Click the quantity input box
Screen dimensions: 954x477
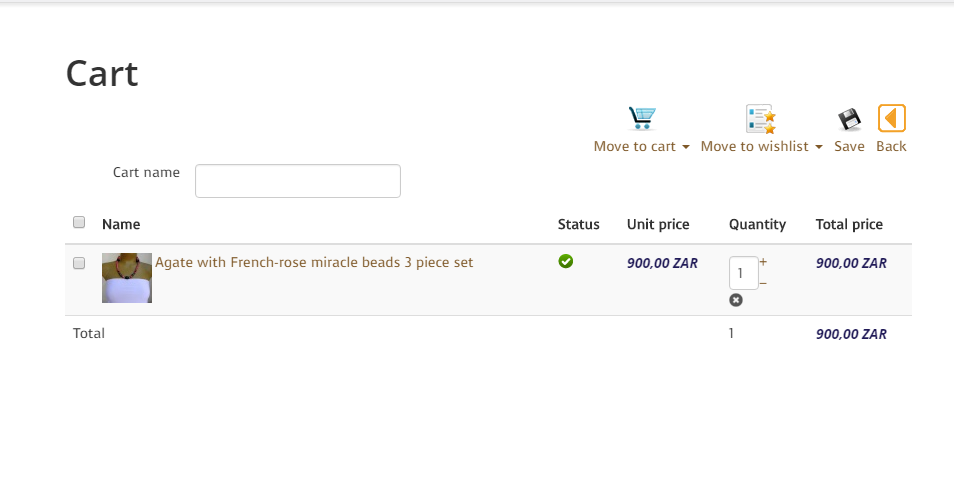point(742,273)
